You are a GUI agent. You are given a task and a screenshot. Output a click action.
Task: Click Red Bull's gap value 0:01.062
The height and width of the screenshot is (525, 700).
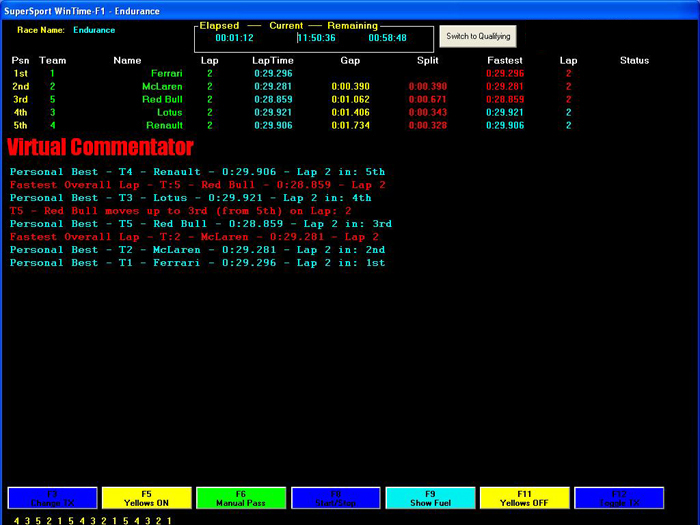(x=350, y=99)
